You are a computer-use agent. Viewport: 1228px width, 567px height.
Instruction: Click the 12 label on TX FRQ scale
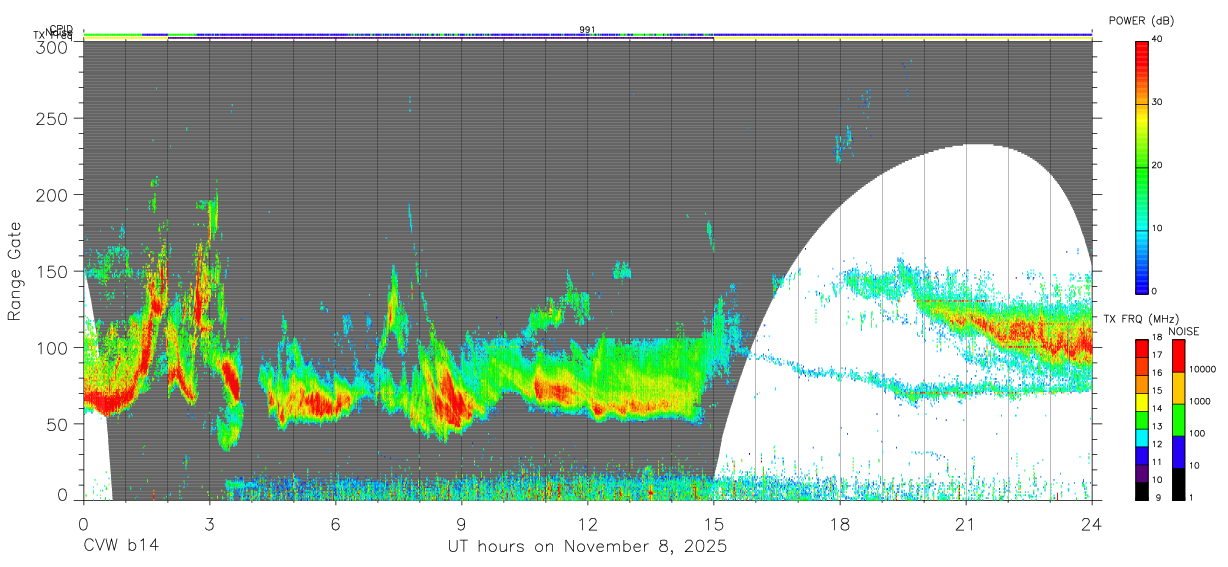tap(1159, 444)
